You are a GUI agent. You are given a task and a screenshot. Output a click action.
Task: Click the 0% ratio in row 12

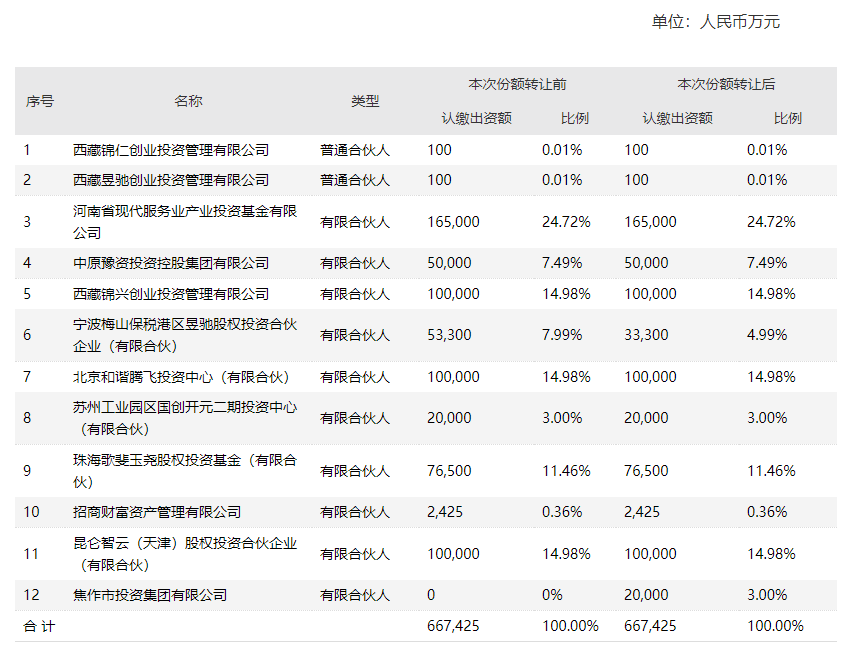click(552, 595)
